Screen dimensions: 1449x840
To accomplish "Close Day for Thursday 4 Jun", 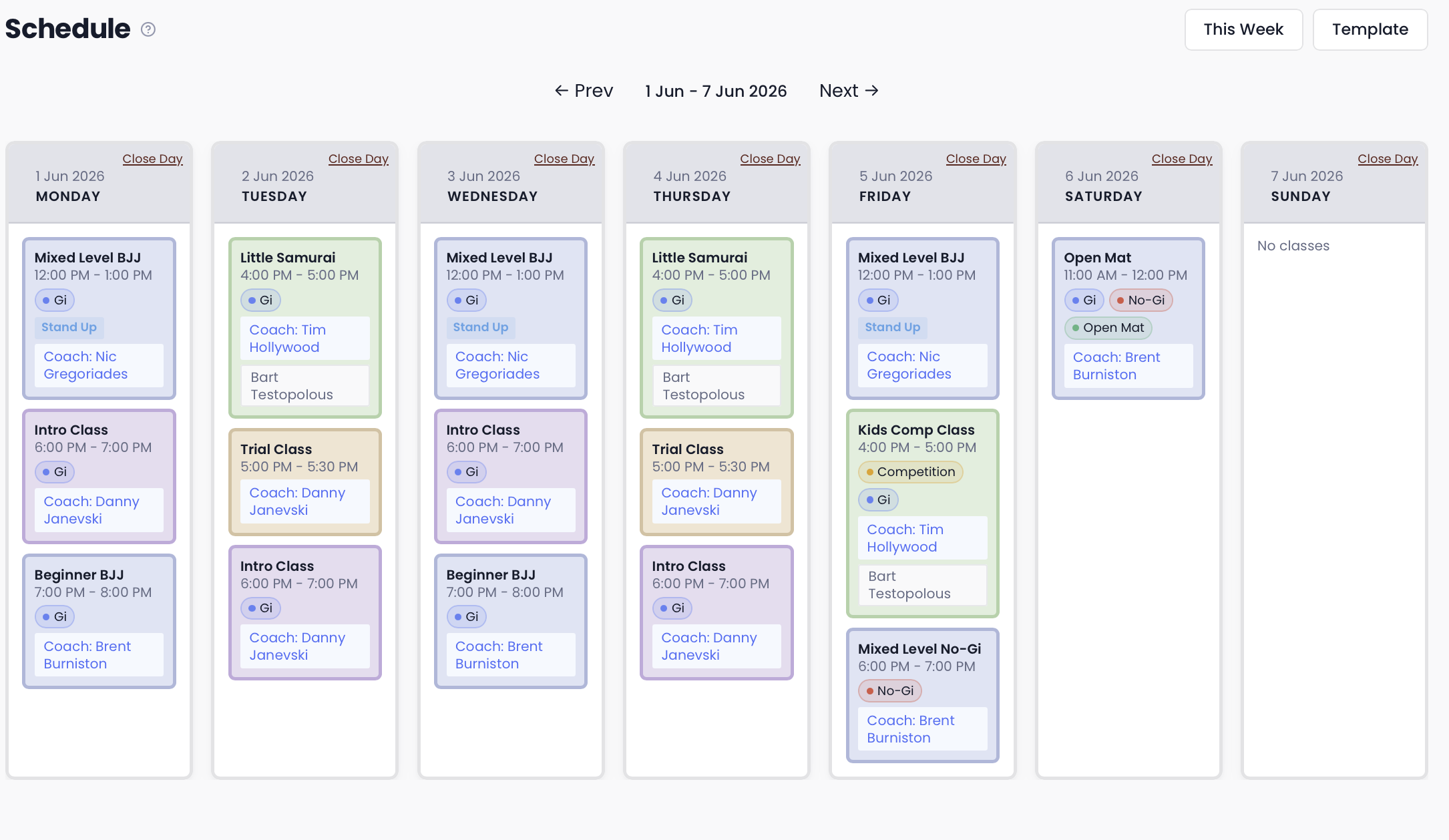I will [x=770, y=159].
